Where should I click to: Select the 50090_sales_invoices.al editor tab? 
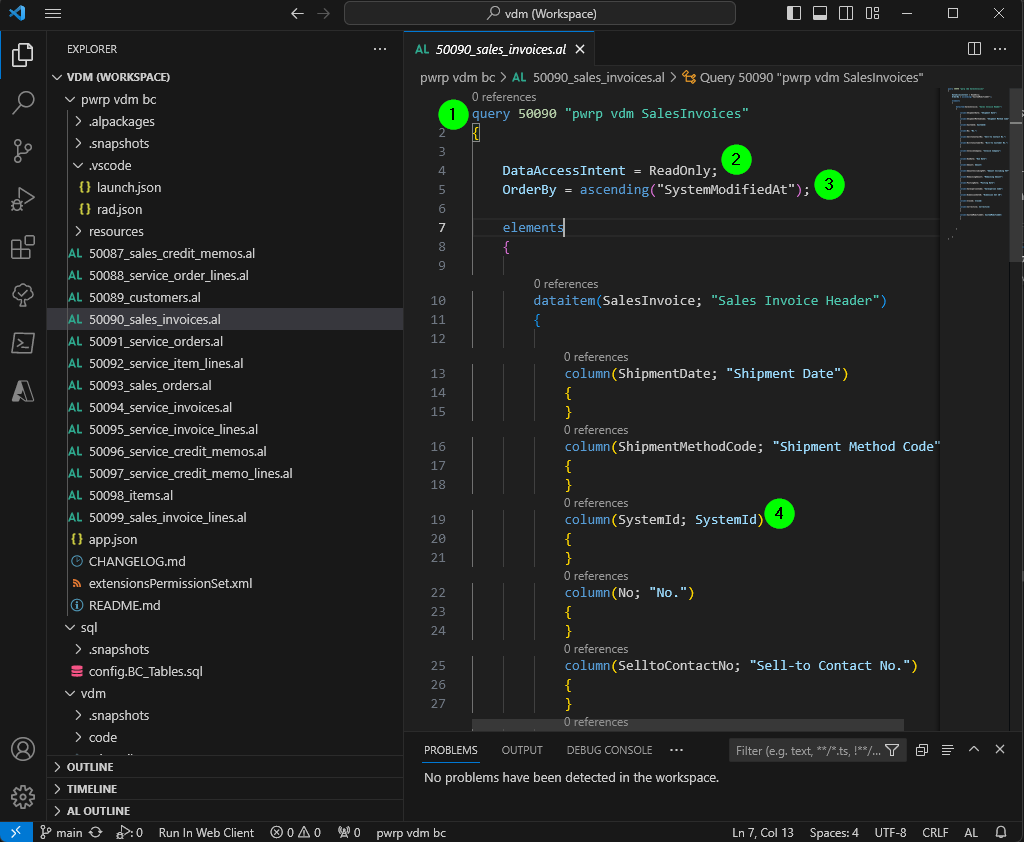[x=500, y=50]
